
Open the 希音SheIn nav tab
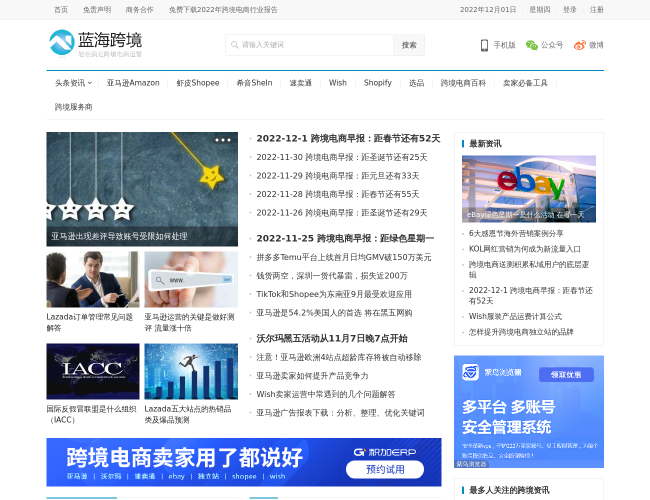[x=254, y=83]
